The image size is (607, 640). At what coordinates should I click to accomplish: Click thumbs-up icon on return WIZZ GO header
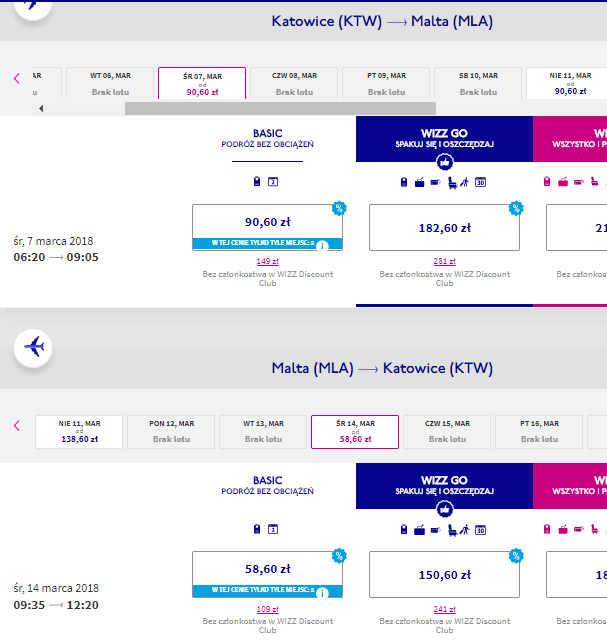click(445, 509)
